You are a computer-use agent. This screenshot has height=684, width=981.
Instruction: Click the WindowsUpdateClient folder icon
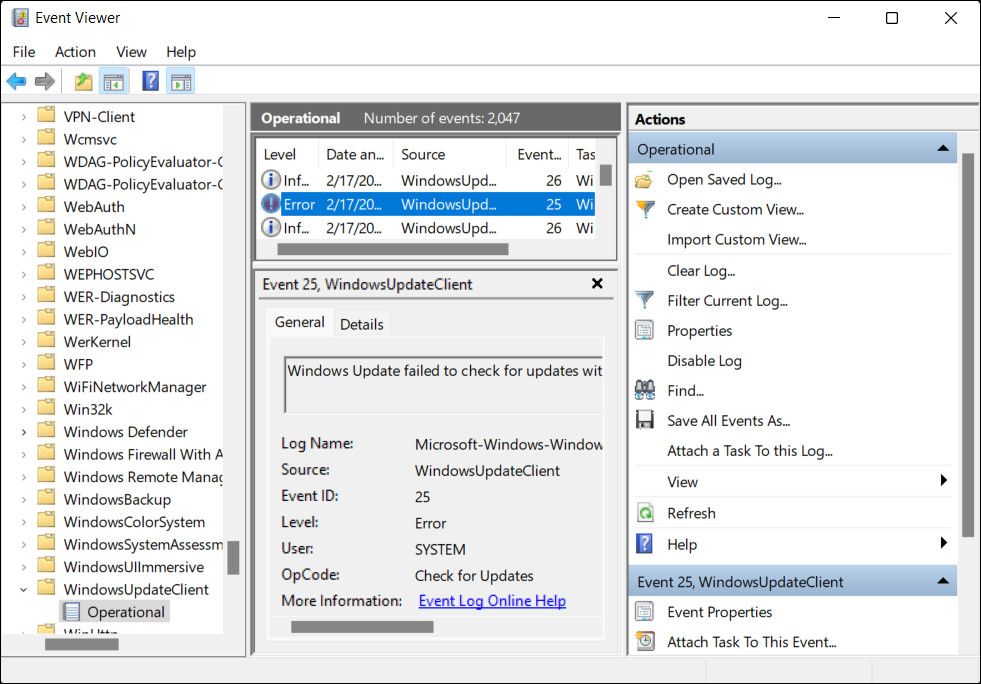point(46,588)
